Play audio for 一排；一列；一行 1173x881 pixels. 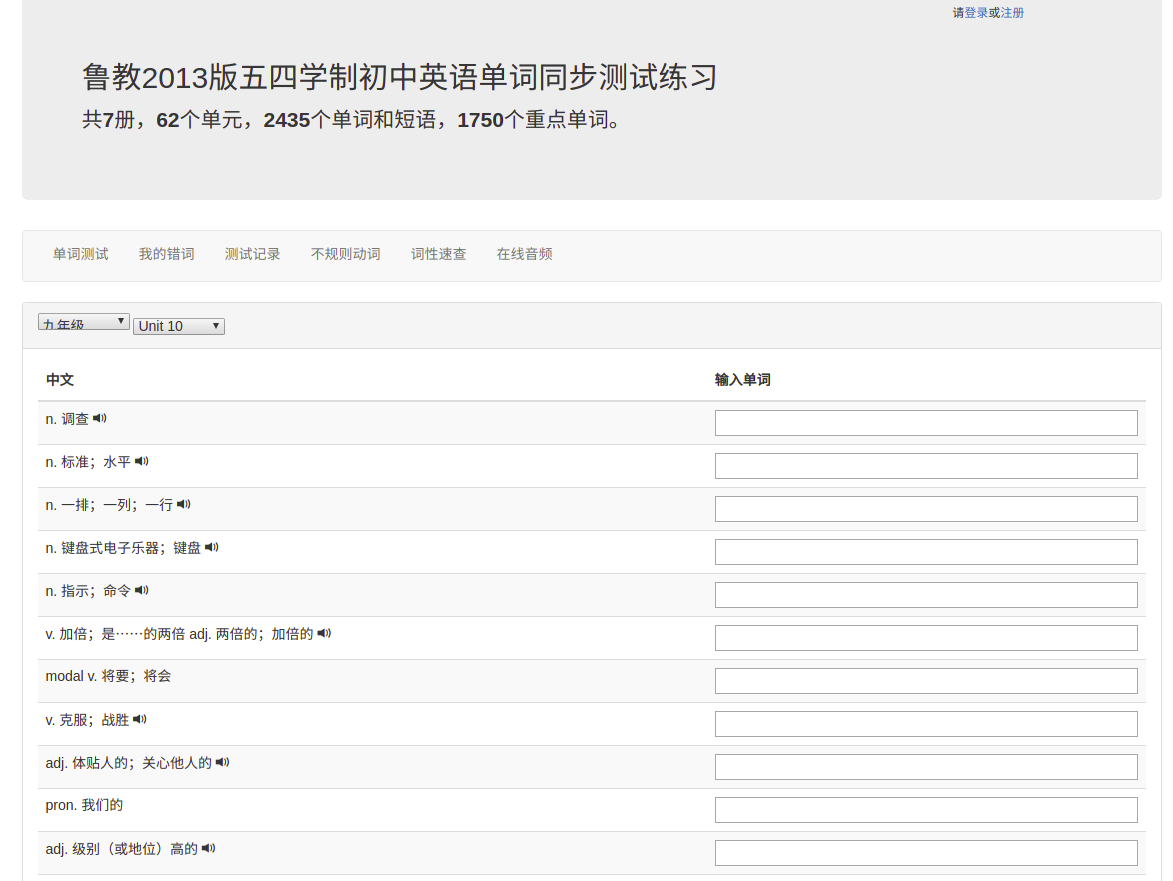pos(184,504)
